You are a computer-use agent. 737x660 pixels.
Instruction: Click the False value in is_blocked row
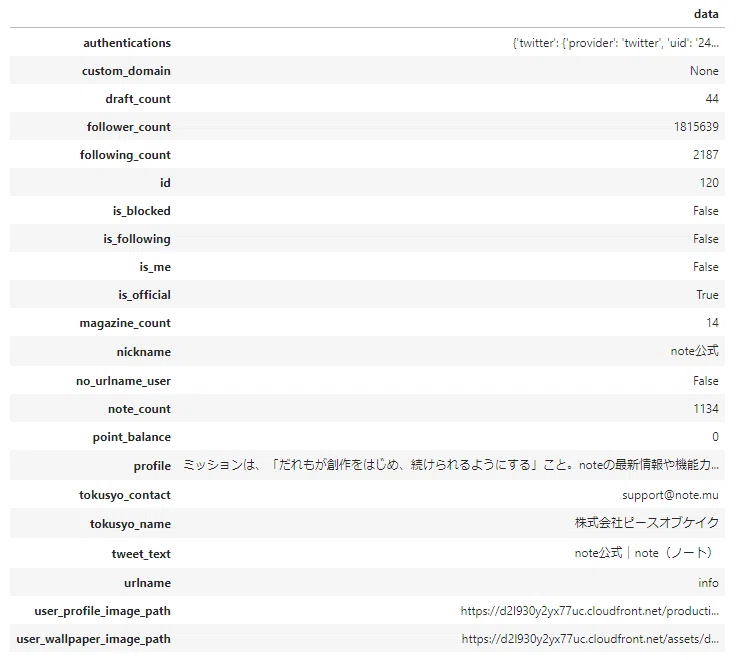point(706,211)
